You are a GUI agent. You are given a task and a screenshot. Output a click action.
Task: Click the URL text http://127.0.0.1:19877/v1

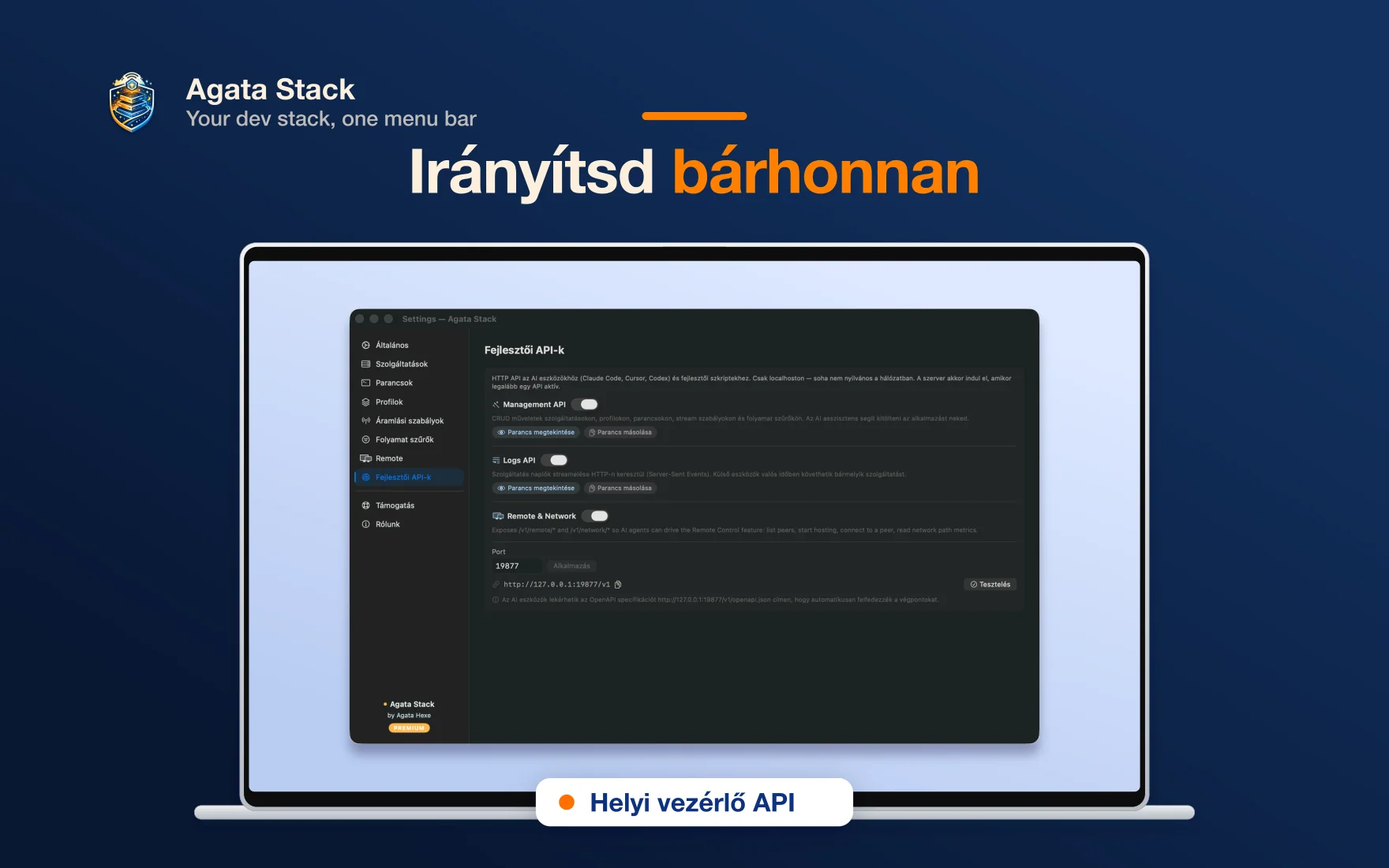click(x=556, y=585)
